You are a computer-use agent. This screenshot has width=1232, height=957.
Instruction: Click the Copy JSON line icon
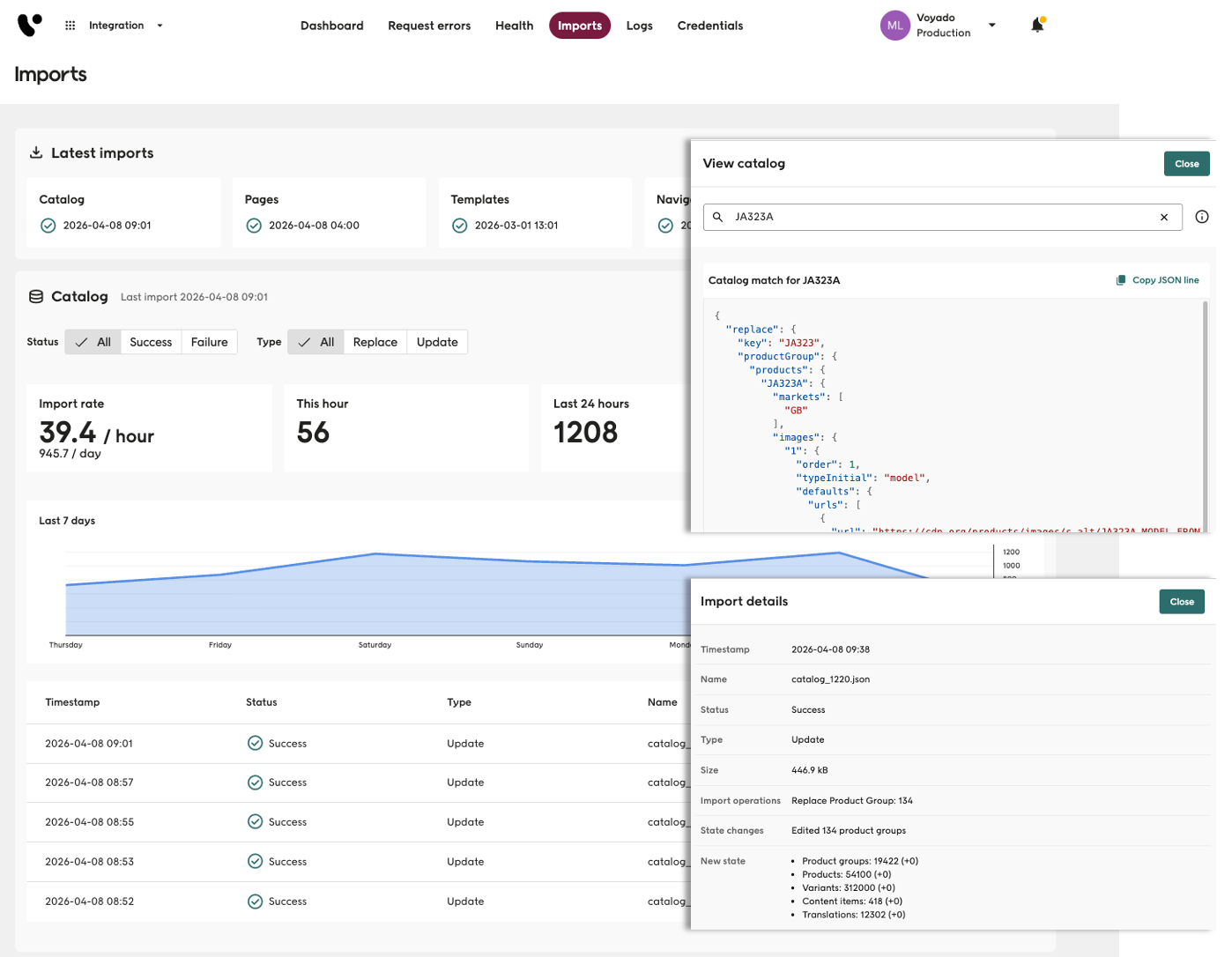click(1121, 280)
